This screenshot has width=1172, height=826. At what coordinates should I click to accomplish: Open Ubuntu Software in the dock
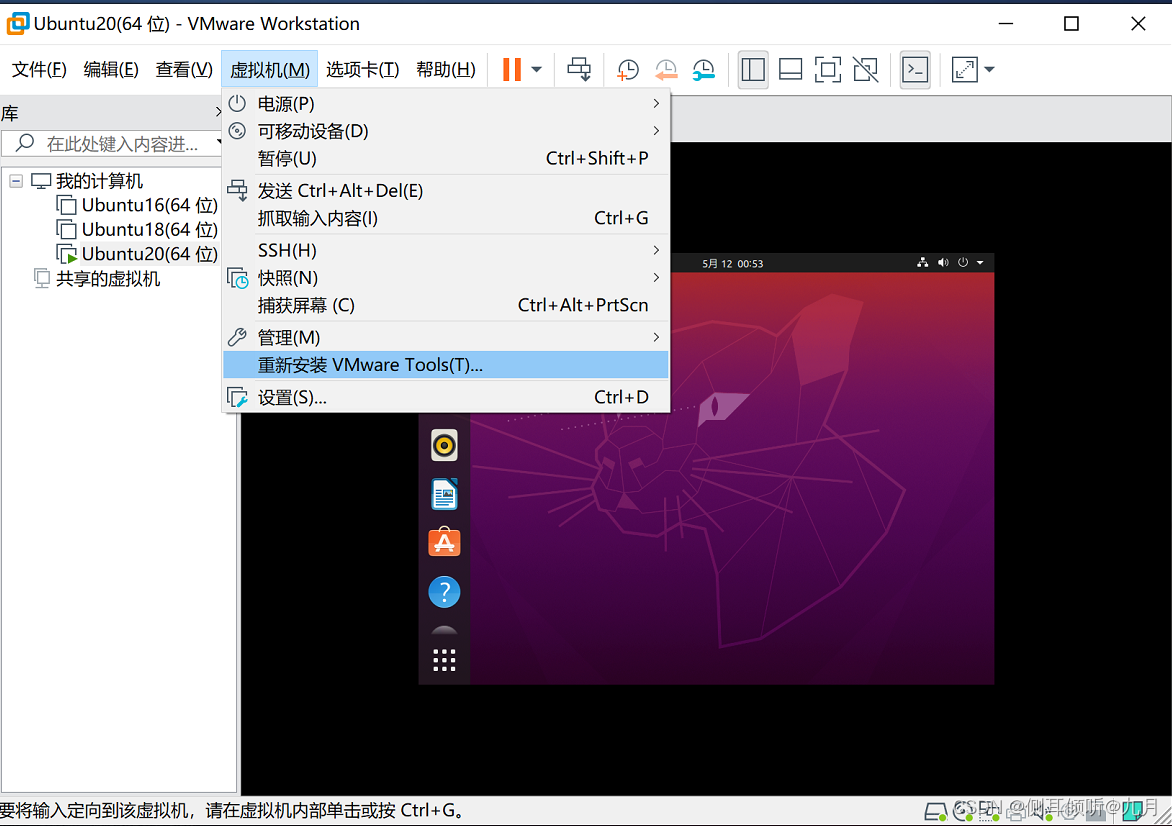pos(444,543)
